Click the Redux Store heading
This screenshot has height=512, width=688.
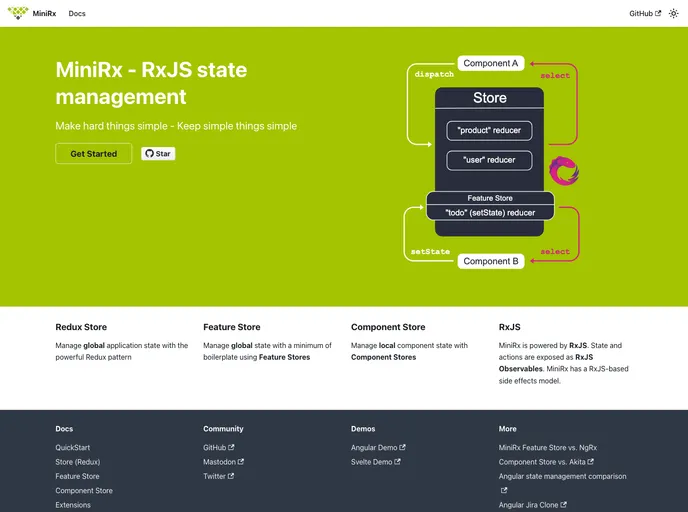(x=81, y=327)
